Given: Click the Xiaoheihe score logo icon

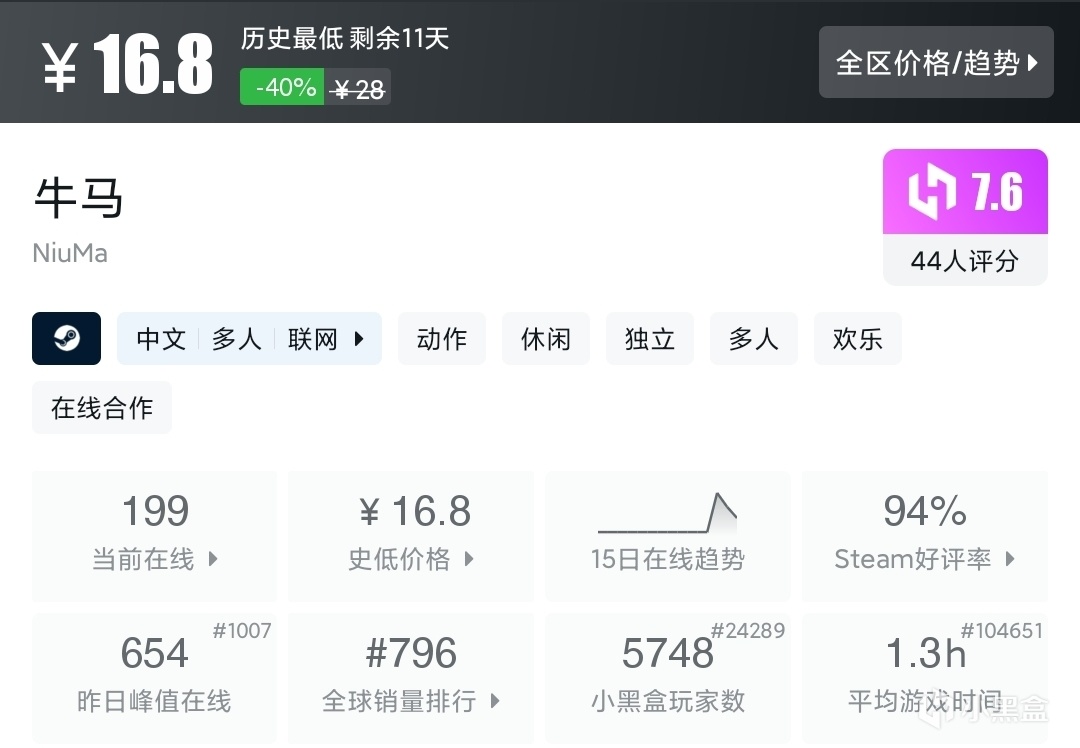Looking at the screenshot, I should point(931,192).
